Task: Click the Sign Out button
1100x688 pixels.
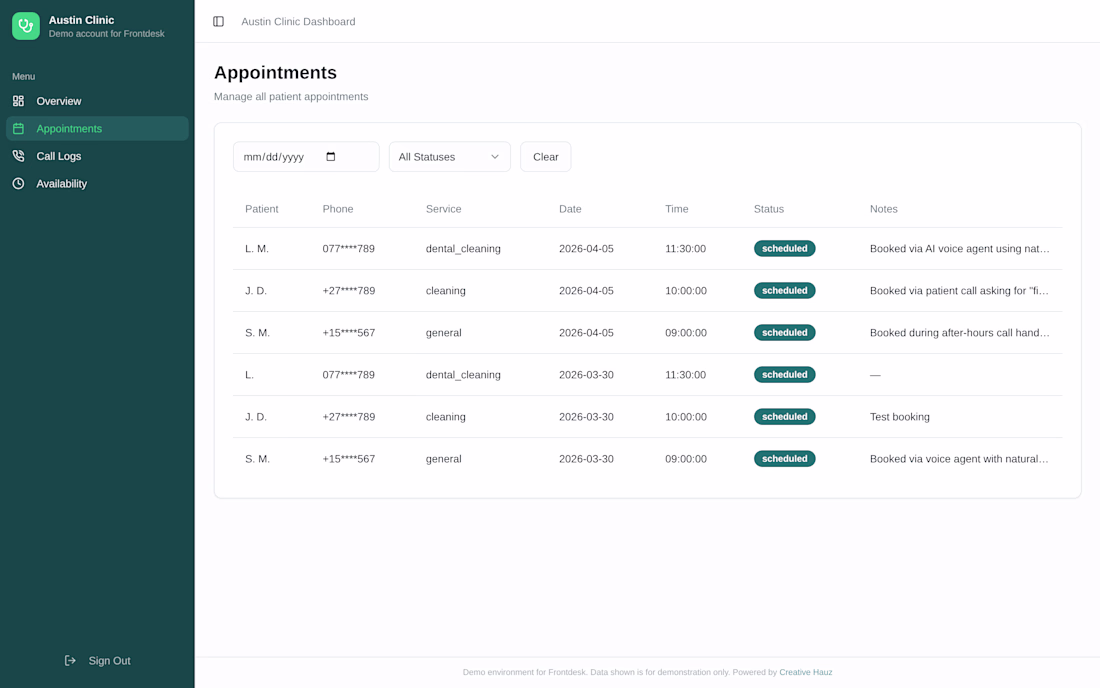Action: pyautogui.click(x=98, y=661)
